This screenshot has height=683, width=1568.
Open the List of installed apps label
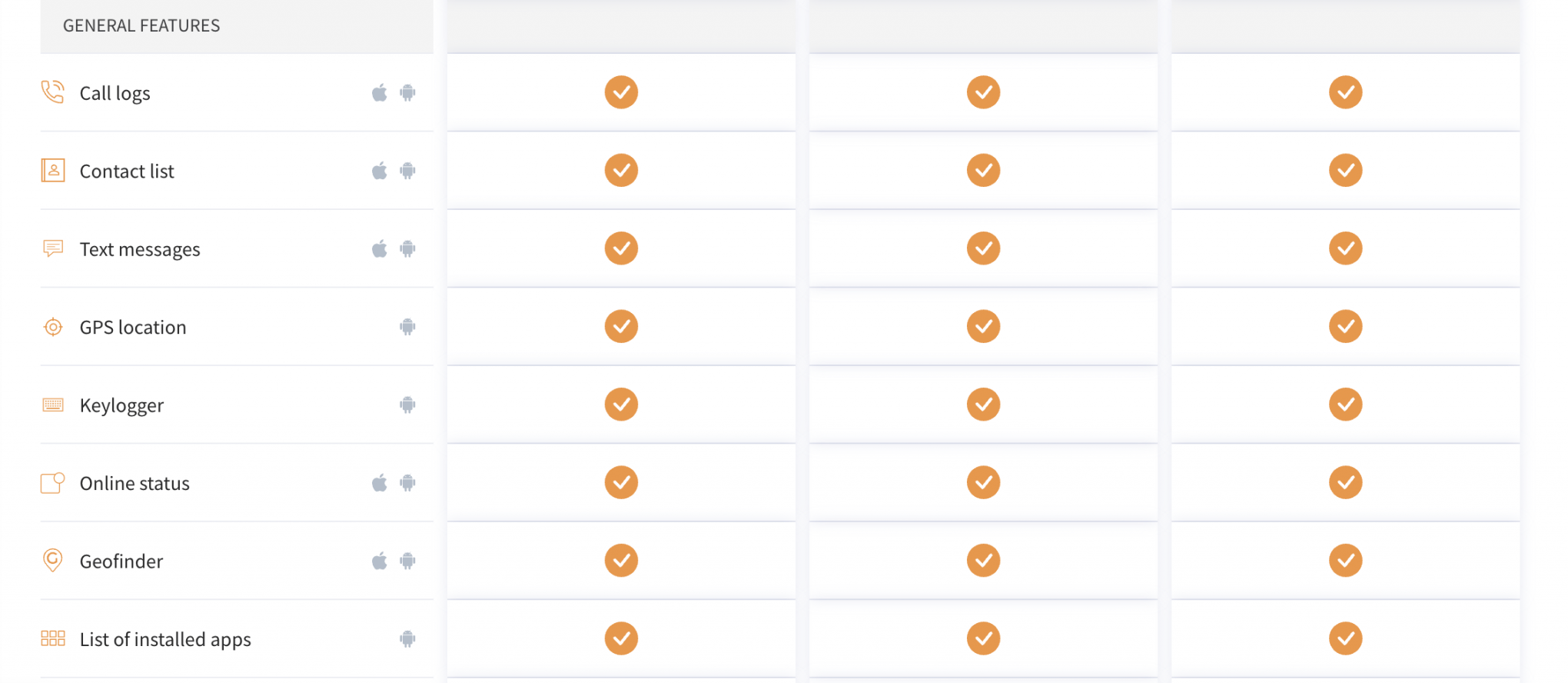[x=165, y=640]
